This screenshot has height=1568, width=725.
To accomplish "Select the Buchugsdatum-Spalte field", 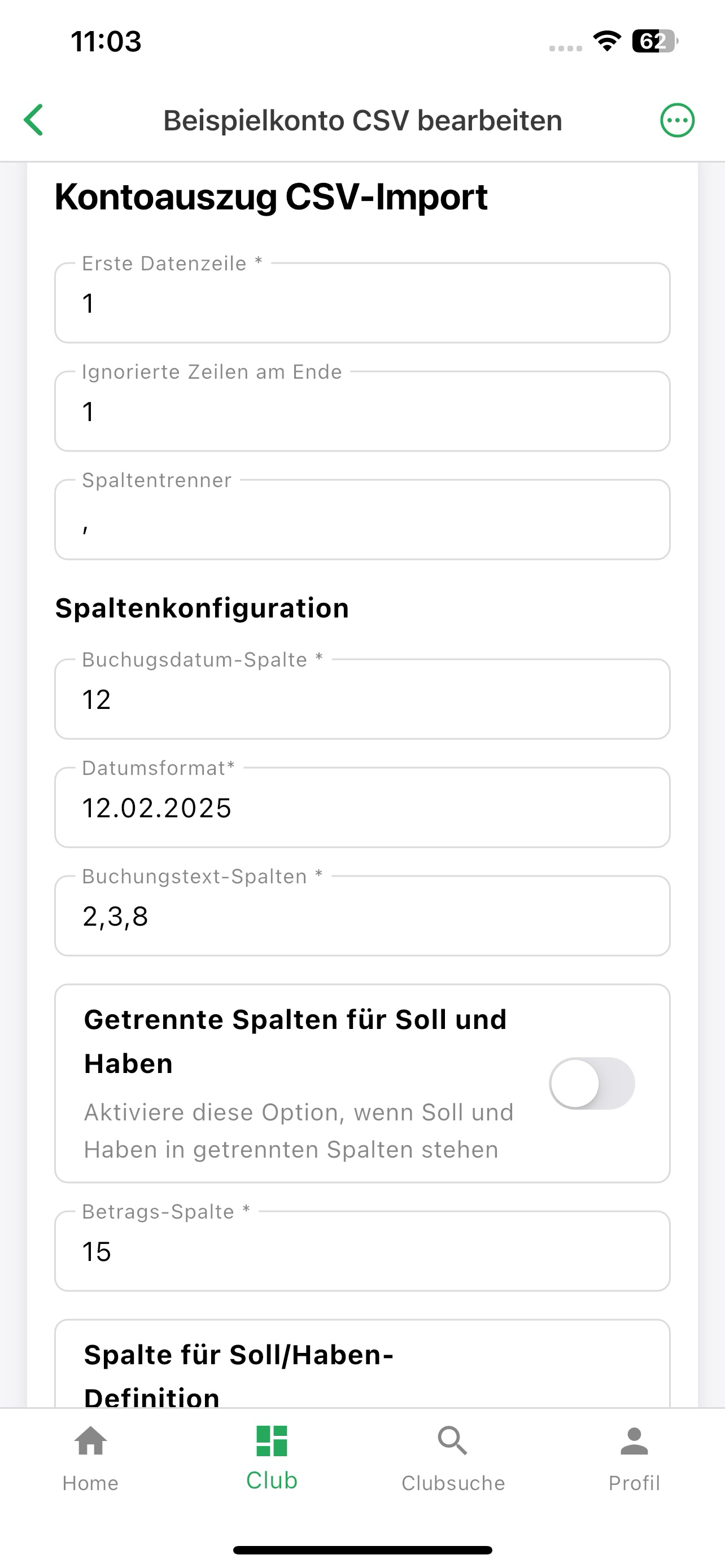I will pos(362,699).
